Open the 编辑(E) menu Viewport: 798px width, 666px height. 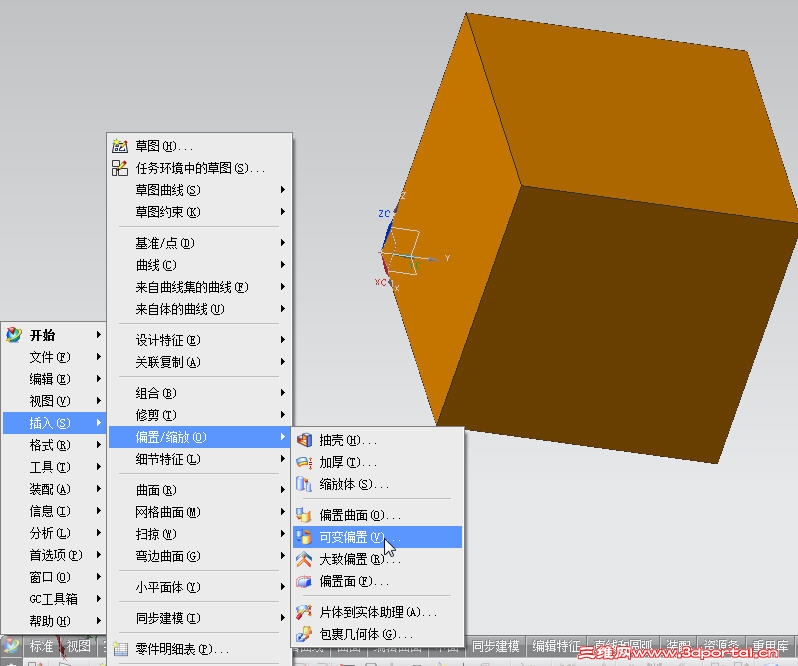tap(54, 379)
